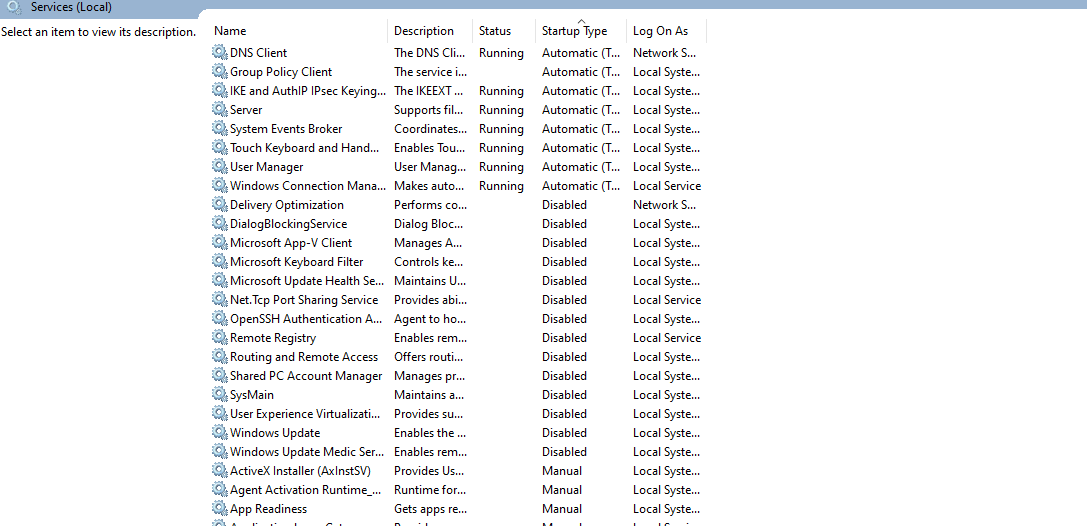Click the Running status of User Manager

click(x=501, y=166)
